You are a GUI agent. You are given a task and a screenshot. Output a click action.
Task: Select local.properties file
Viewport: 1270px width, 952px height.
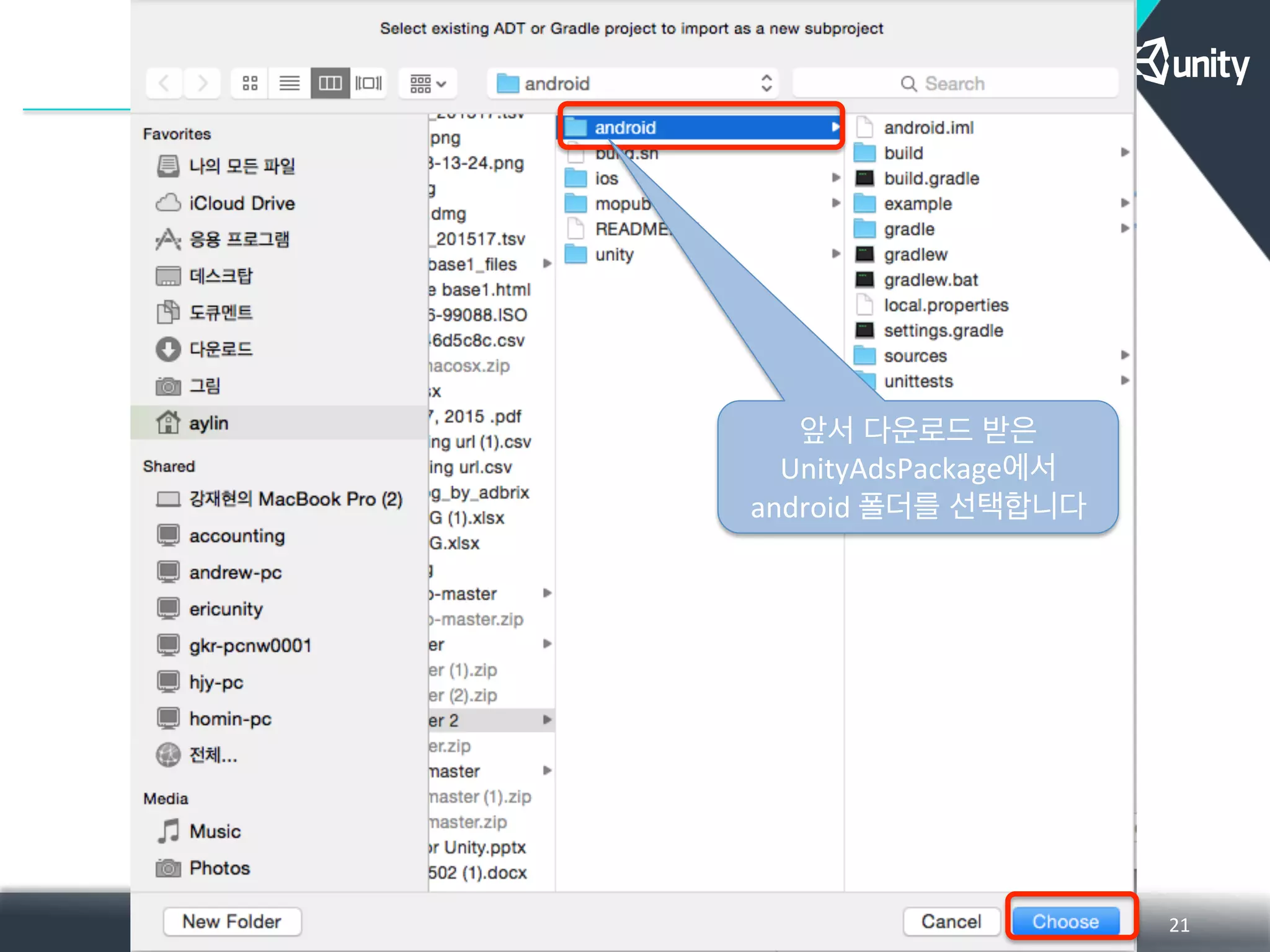[932, 306]
